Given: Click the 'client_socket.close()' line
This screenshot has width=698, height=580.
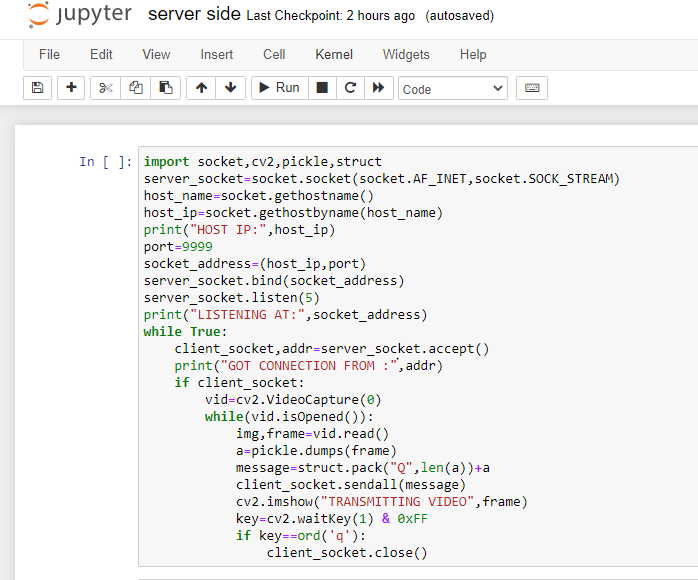Looking at the screenshot, I should coord(347,552).
